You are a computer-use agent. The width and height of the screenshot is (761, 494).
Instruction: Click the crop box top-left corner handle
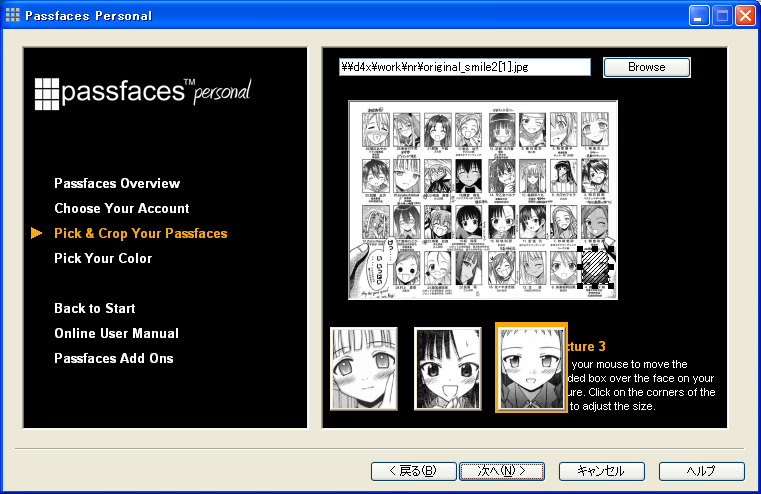(x=580, y=249)
